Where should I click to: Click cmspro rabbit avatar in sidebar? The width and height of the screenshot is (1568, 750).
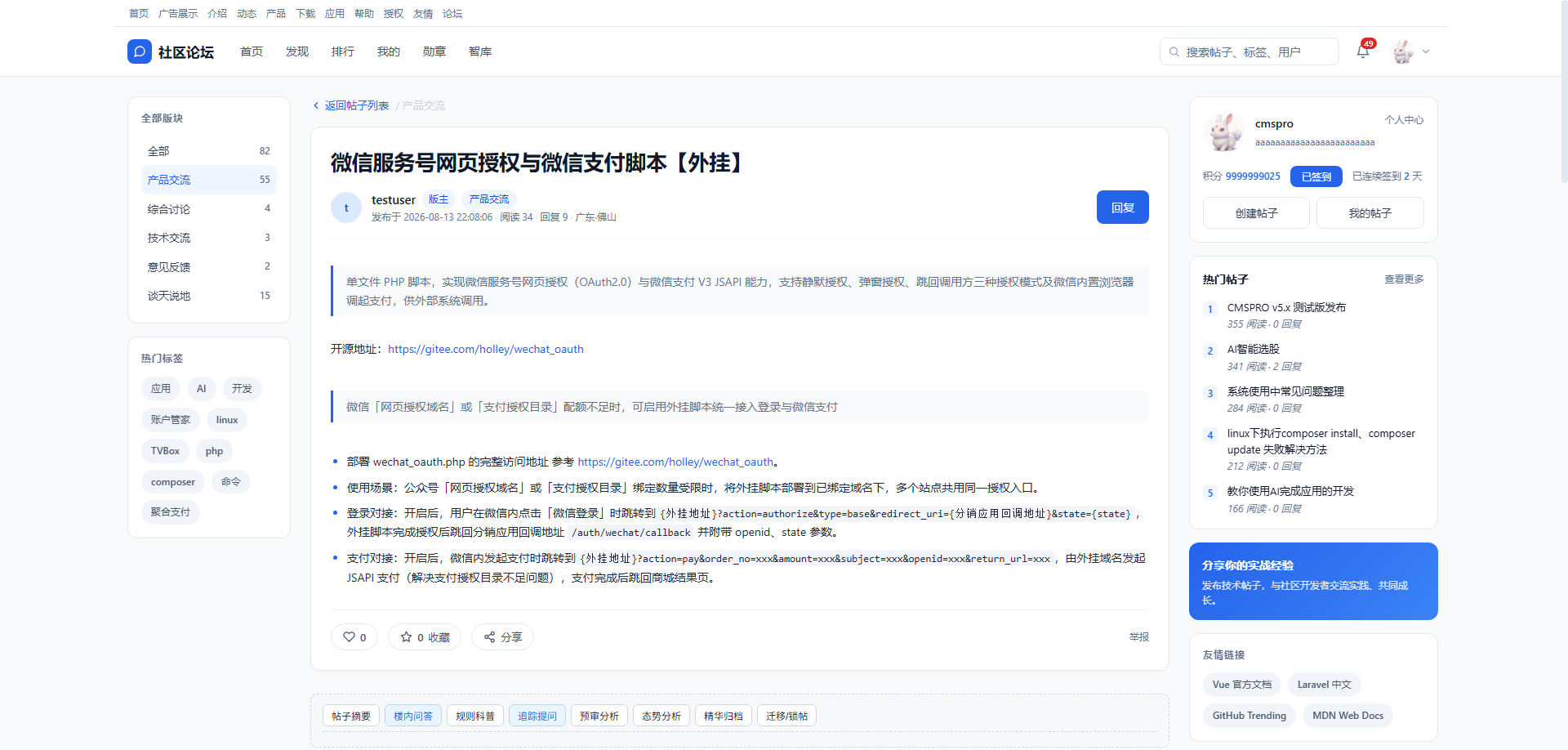point(1224,132)
